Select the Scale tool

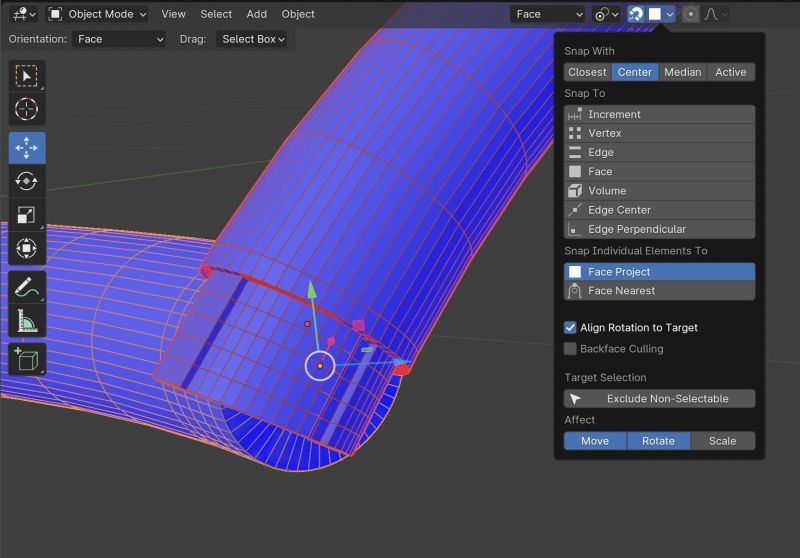(27, 215)
